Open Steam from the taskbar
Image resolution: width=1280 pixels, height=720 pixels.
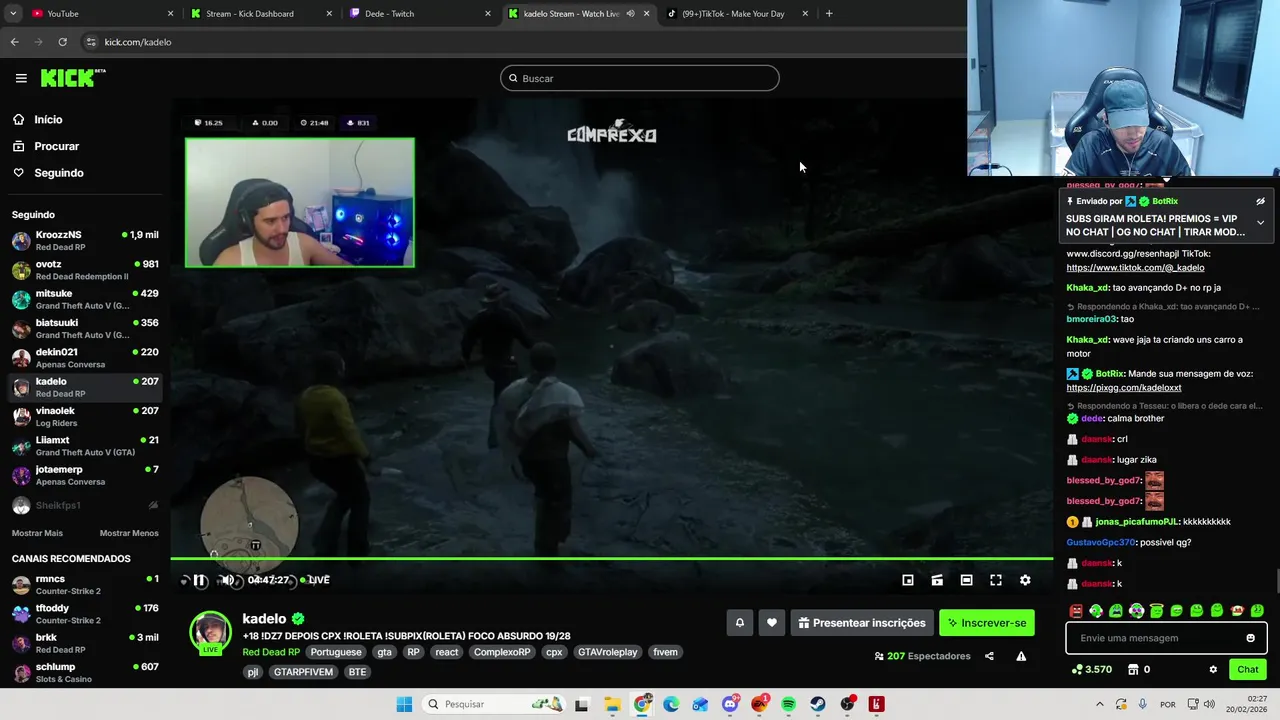(x=818, y=704)
